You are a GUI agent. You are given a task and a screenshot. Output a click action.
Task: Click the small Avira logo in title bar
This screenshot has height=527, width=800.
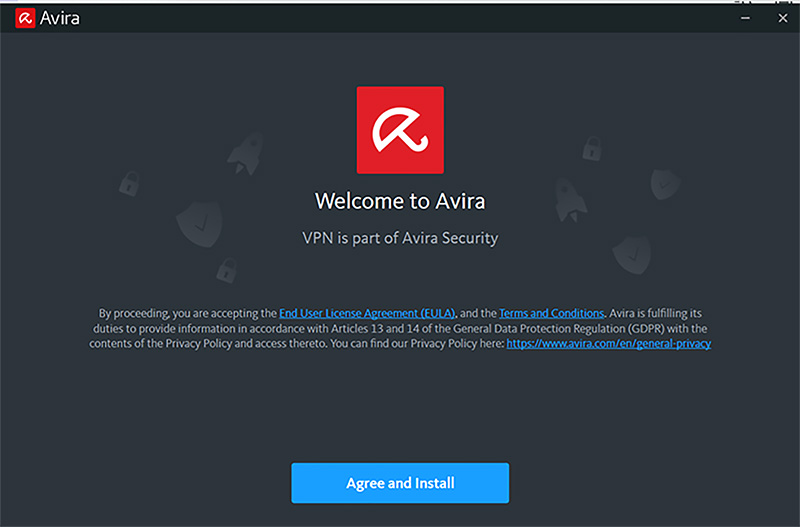[25, 18]
